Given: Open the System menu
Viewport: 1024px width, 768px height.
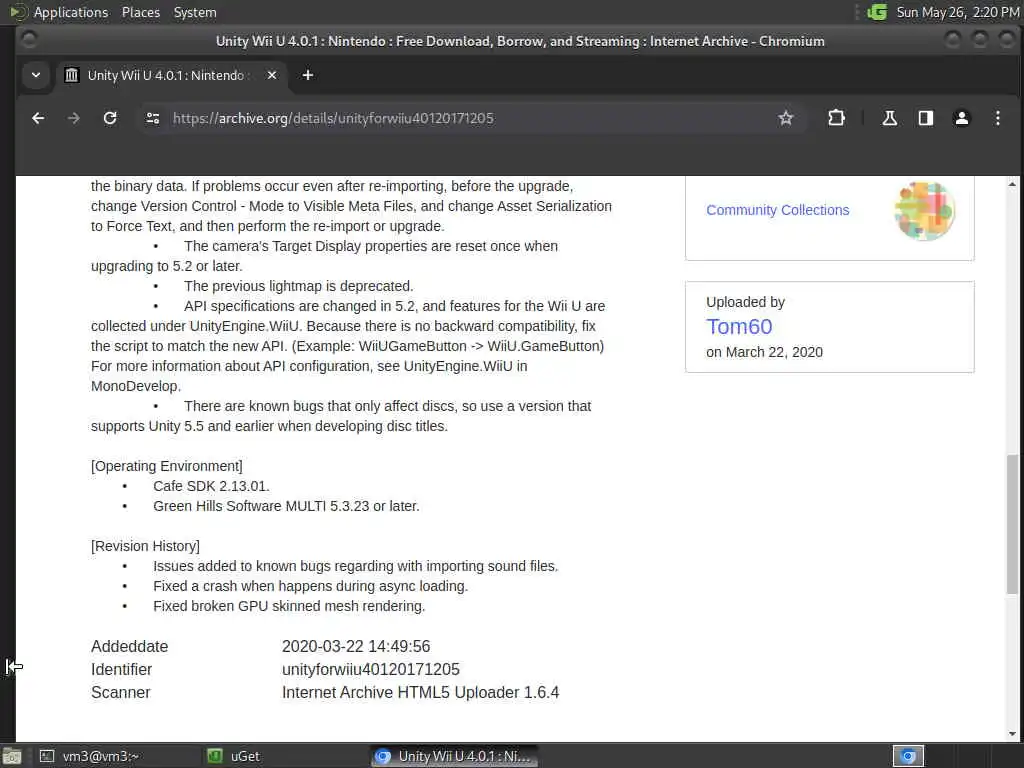Looking at the screenshot, I should 195,12.
